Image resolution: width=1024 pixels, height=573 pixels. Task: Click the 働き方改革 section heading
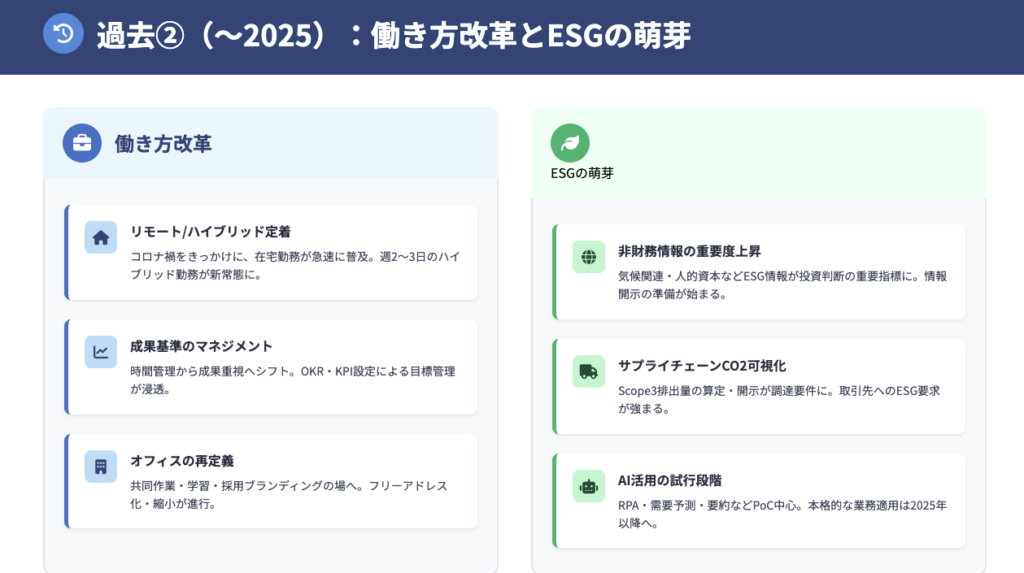(x=163, y=143)
